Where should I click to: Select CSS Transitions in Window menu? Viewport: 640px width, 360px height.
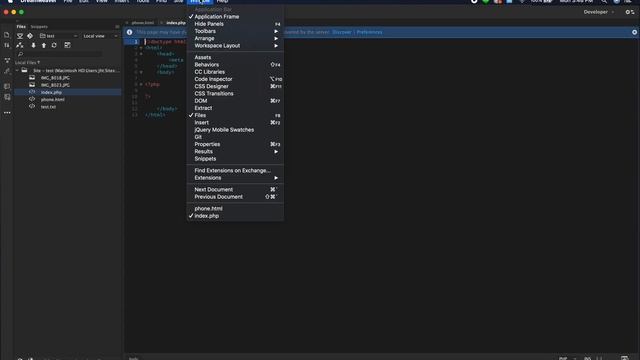236,93
